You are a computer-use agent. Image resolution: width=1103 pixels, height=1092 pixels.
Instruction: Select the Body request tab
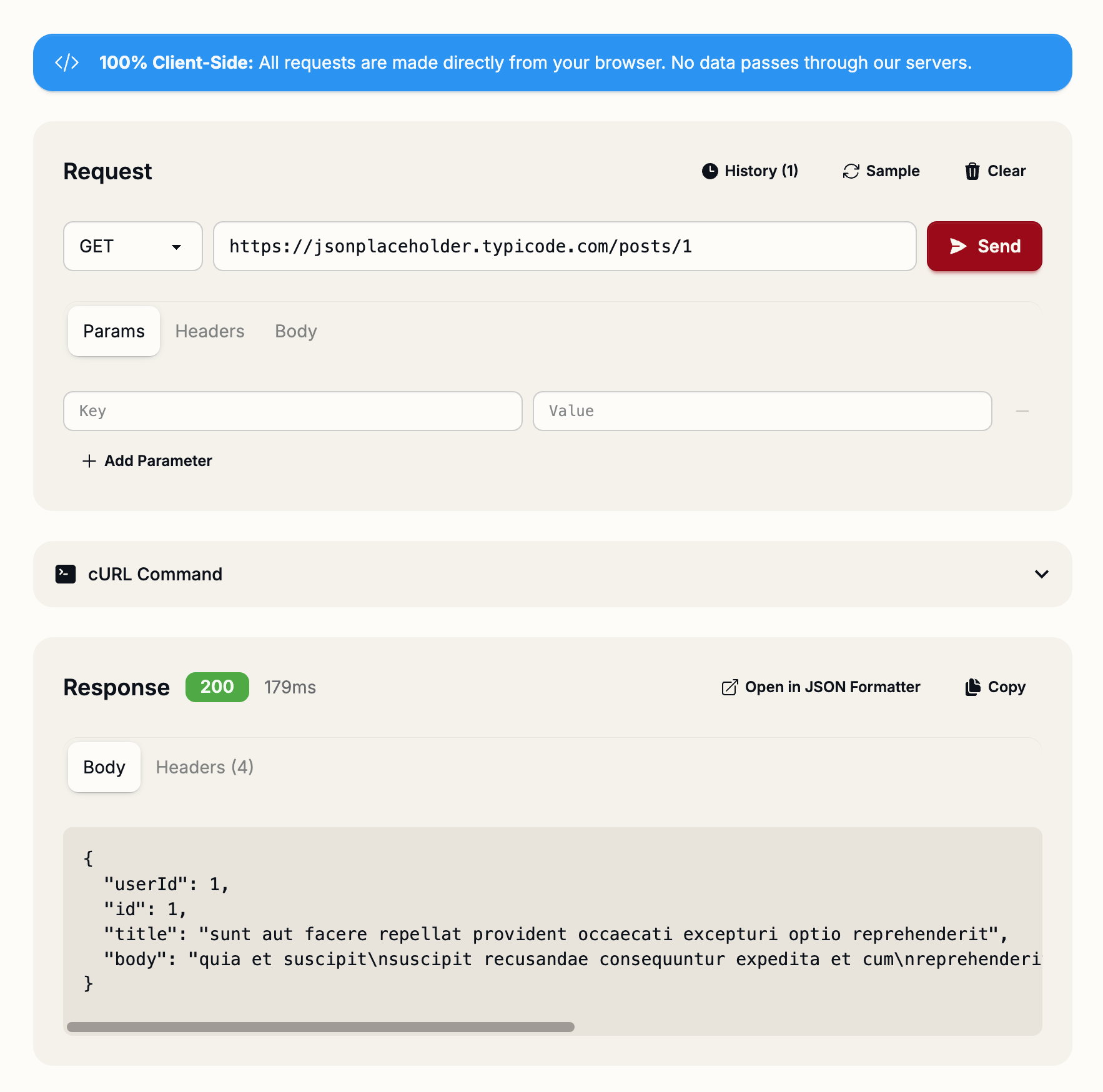[x=295, y=331]
